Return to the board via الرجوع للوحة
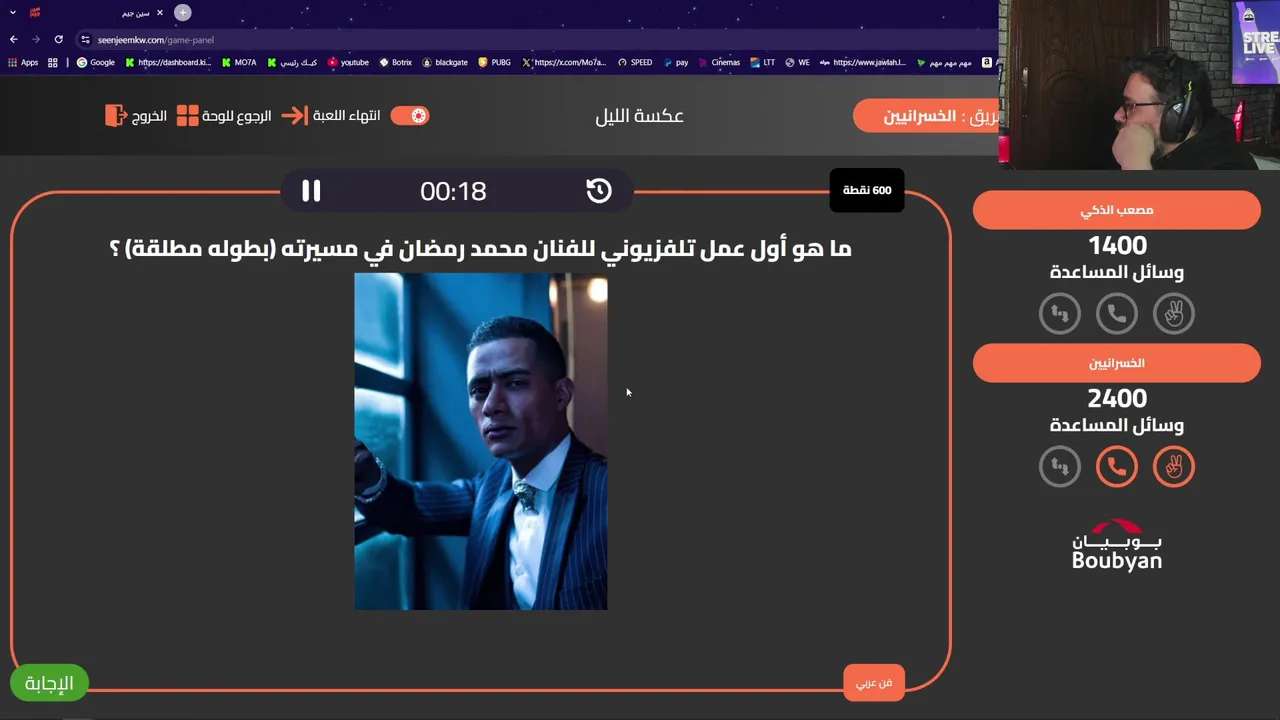Screen dimensions: 1280x720 (x=236, y=116)
